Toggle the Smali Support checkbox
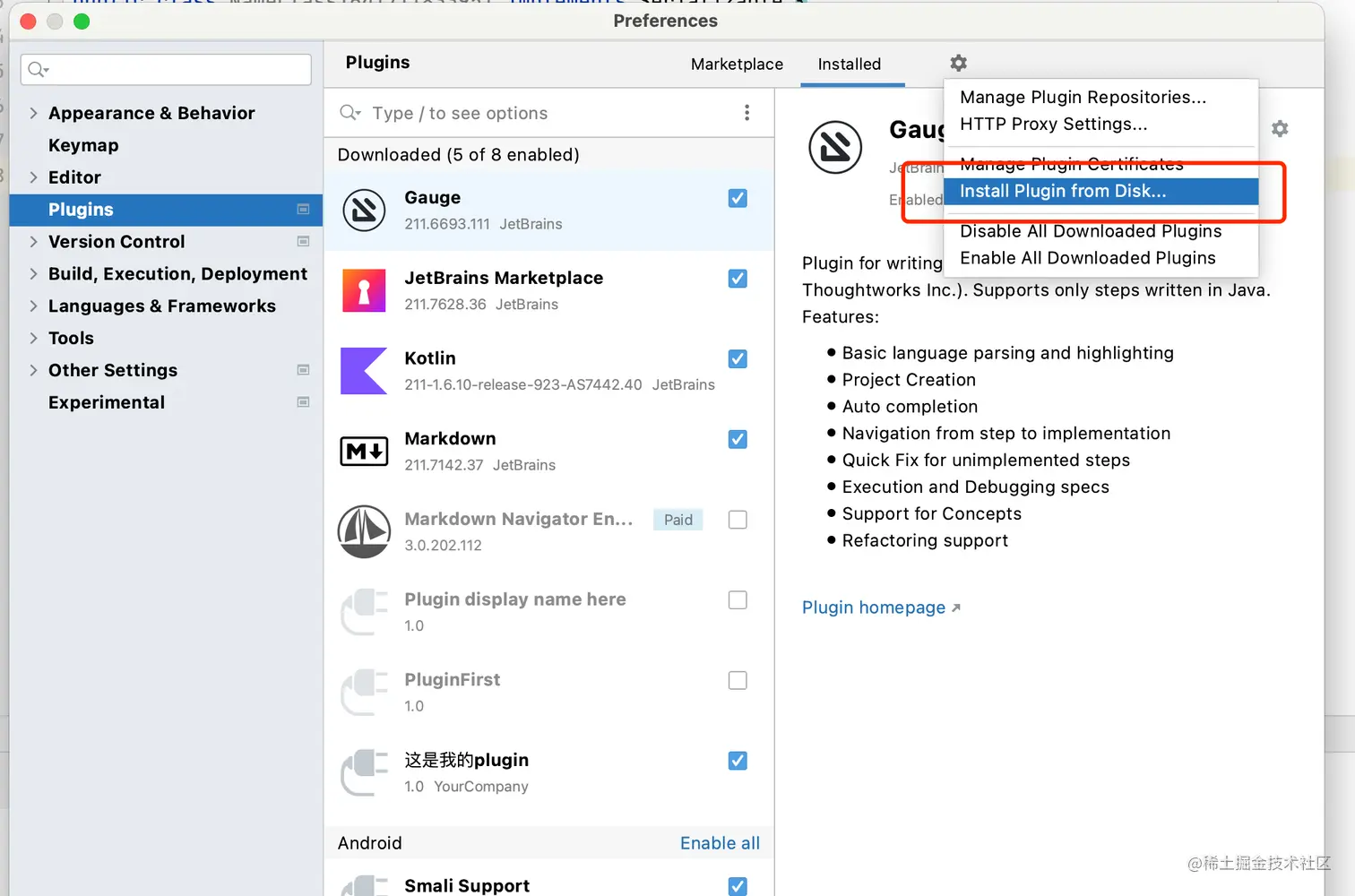1355x896 pixels. 738,885
